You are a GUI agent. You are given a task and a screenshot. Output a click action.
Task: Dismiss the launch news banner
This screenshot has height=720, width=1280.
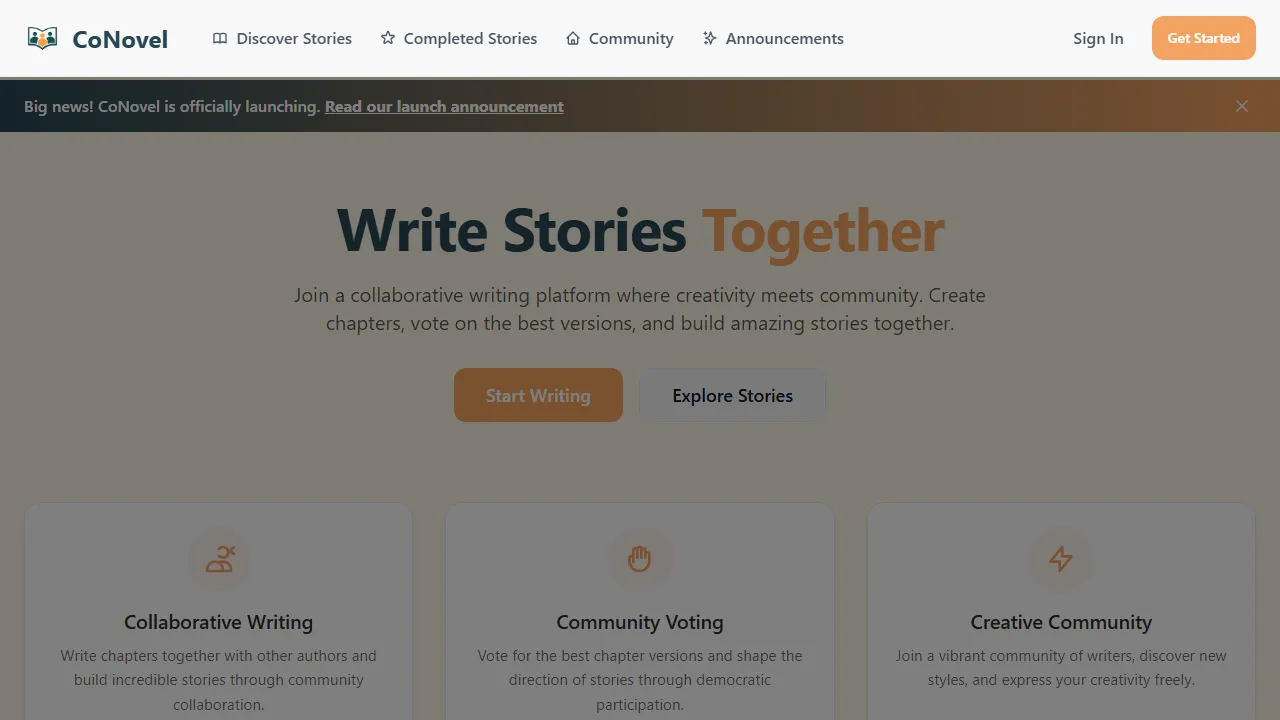pos(1242,106)
